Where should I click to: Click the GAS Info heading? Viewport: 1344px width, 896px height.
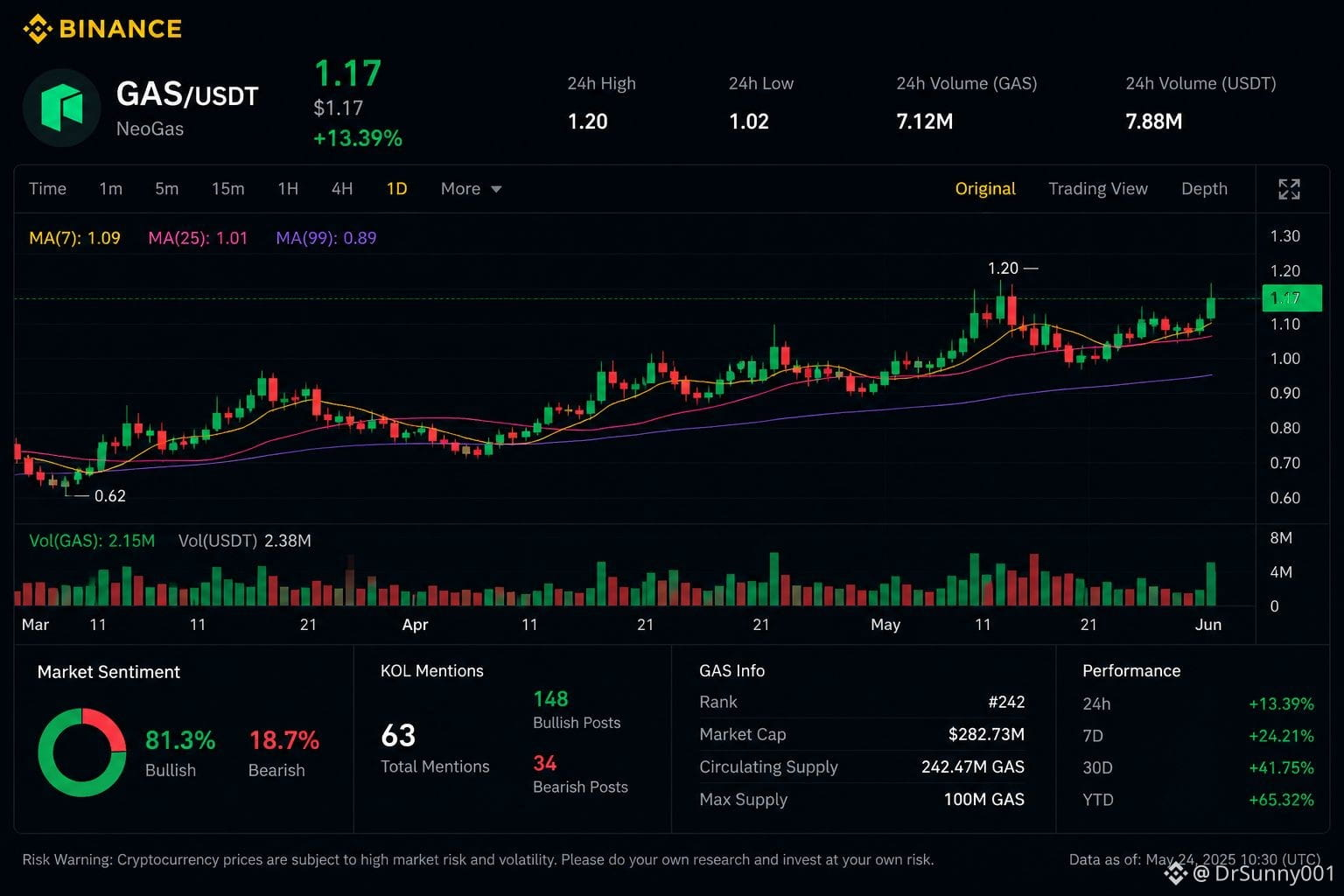point(731,671)
